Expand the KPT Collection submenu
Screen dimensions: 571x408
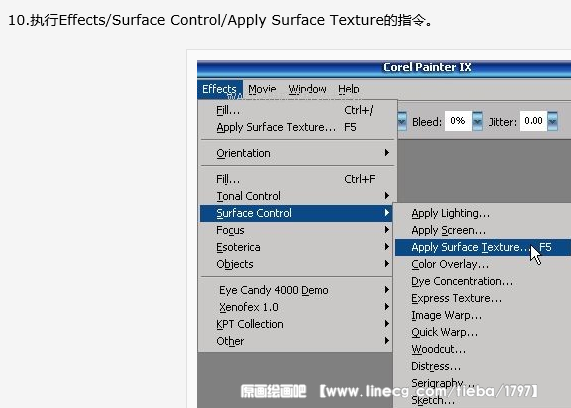[296, 324]
